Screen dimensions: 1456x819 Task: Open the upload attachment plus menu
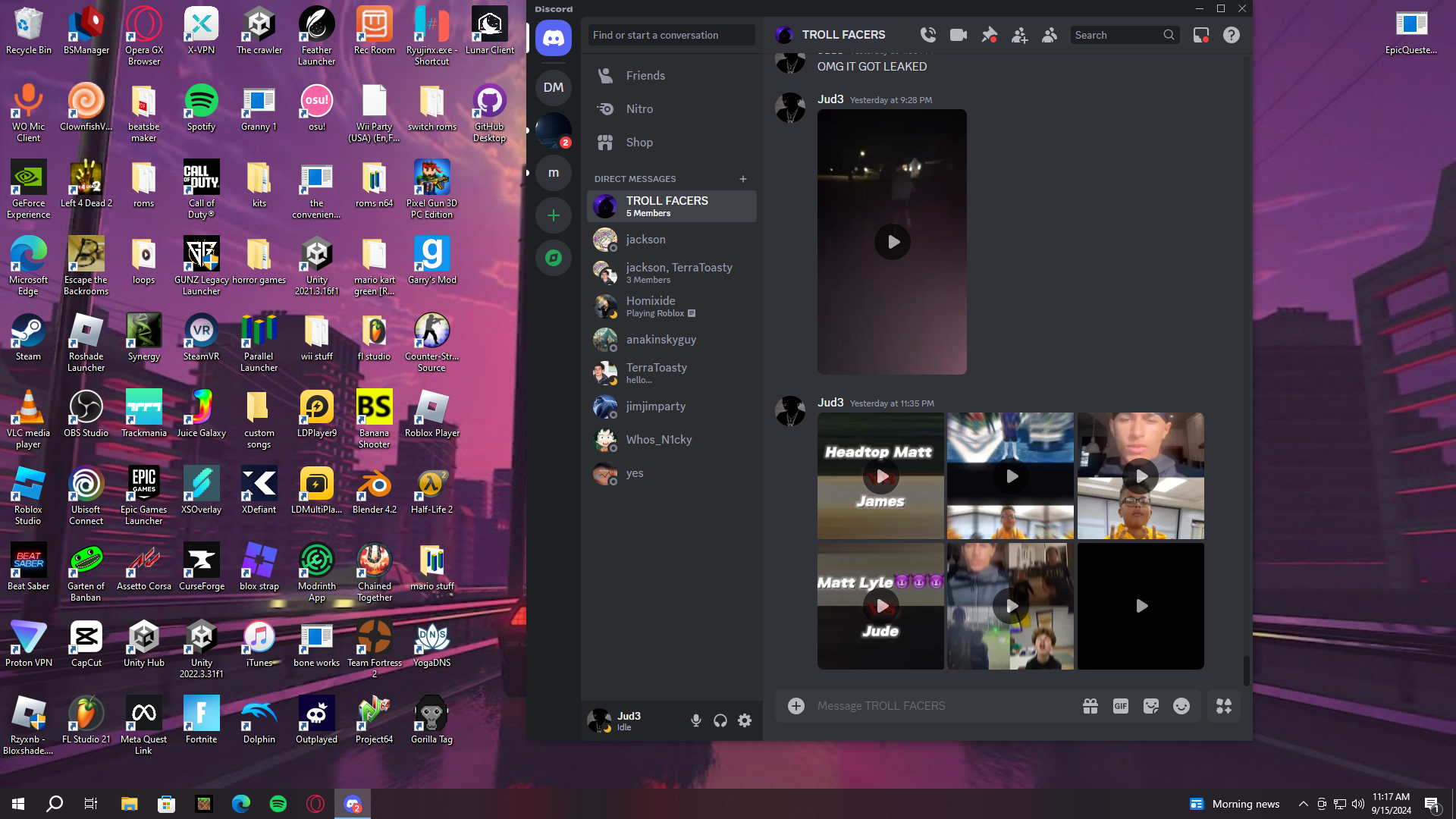tap(795, 706)
